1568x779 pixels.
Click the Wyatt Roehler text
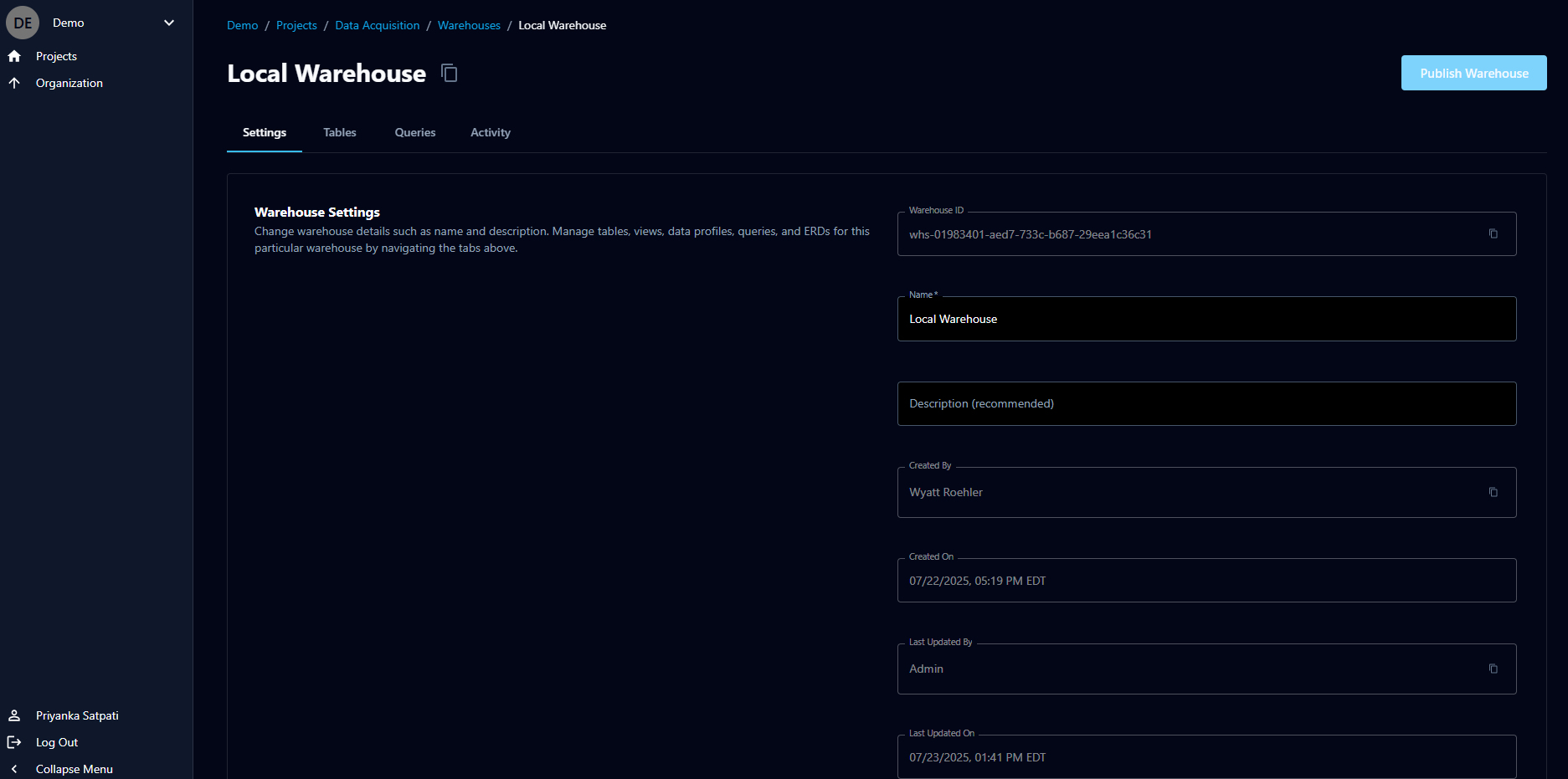946,492
